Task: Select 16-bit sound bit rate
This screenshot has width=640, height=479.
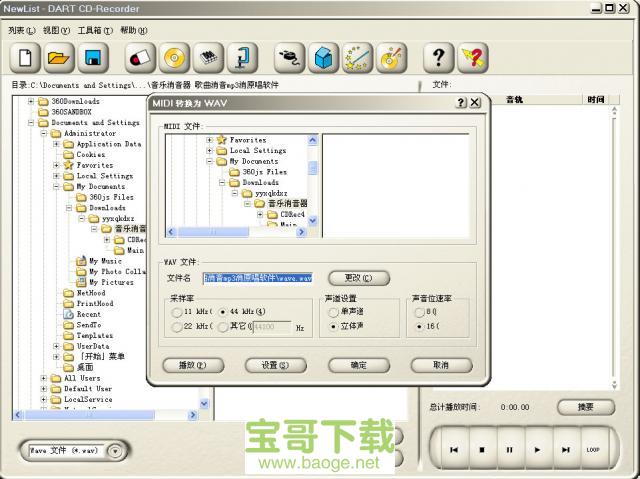Action: [x=420, y=326]
